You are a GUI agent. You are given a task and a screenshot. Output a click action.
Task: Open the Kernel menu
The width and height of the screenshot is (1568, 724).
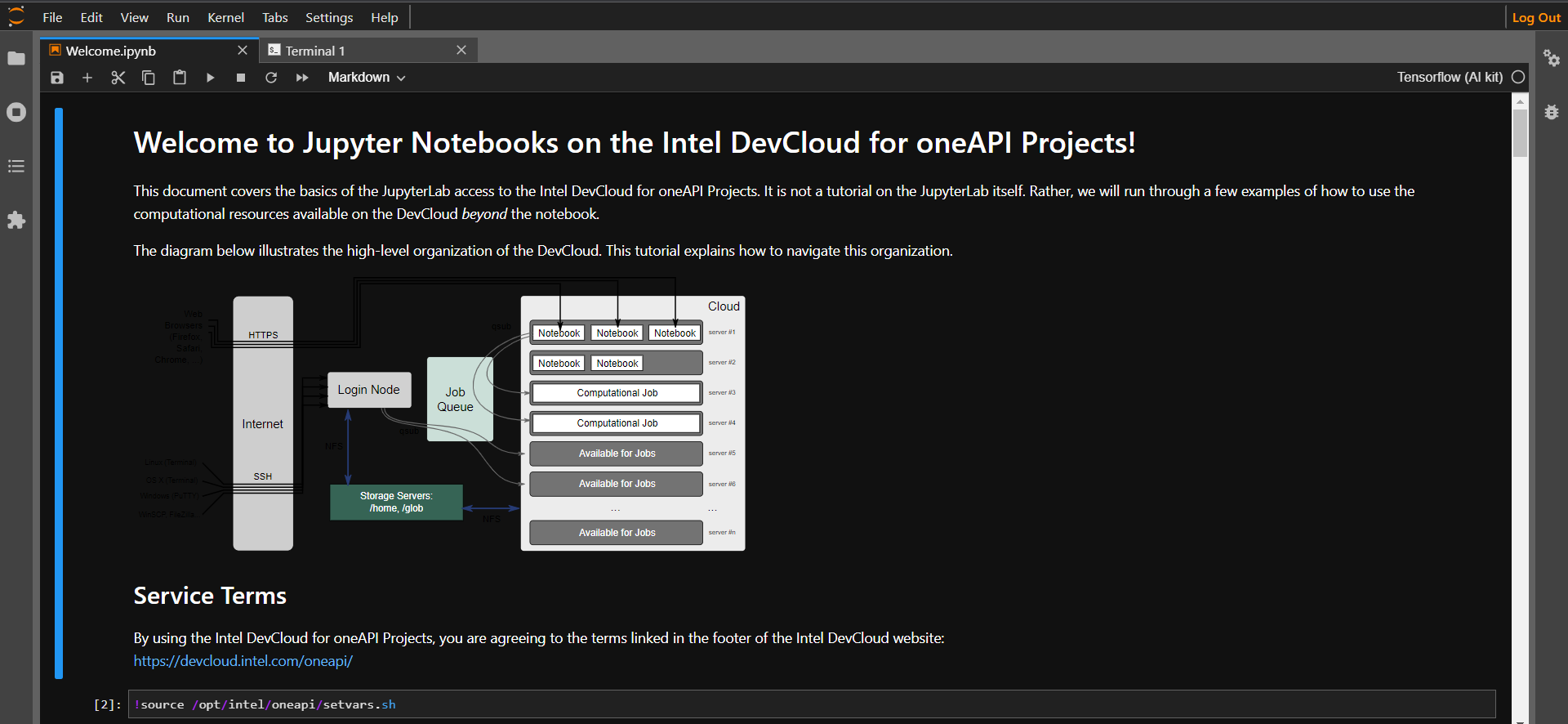pyautogui.click(x=225, y=17)
